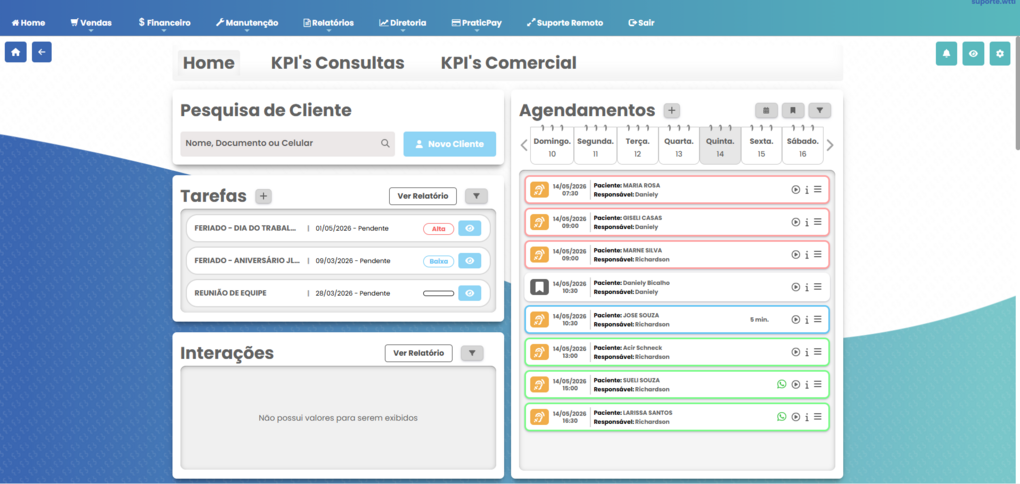Show info for LARISSA SANTOS appointment
Viewport: 1020px width, 484px height.
coord(807,417)
